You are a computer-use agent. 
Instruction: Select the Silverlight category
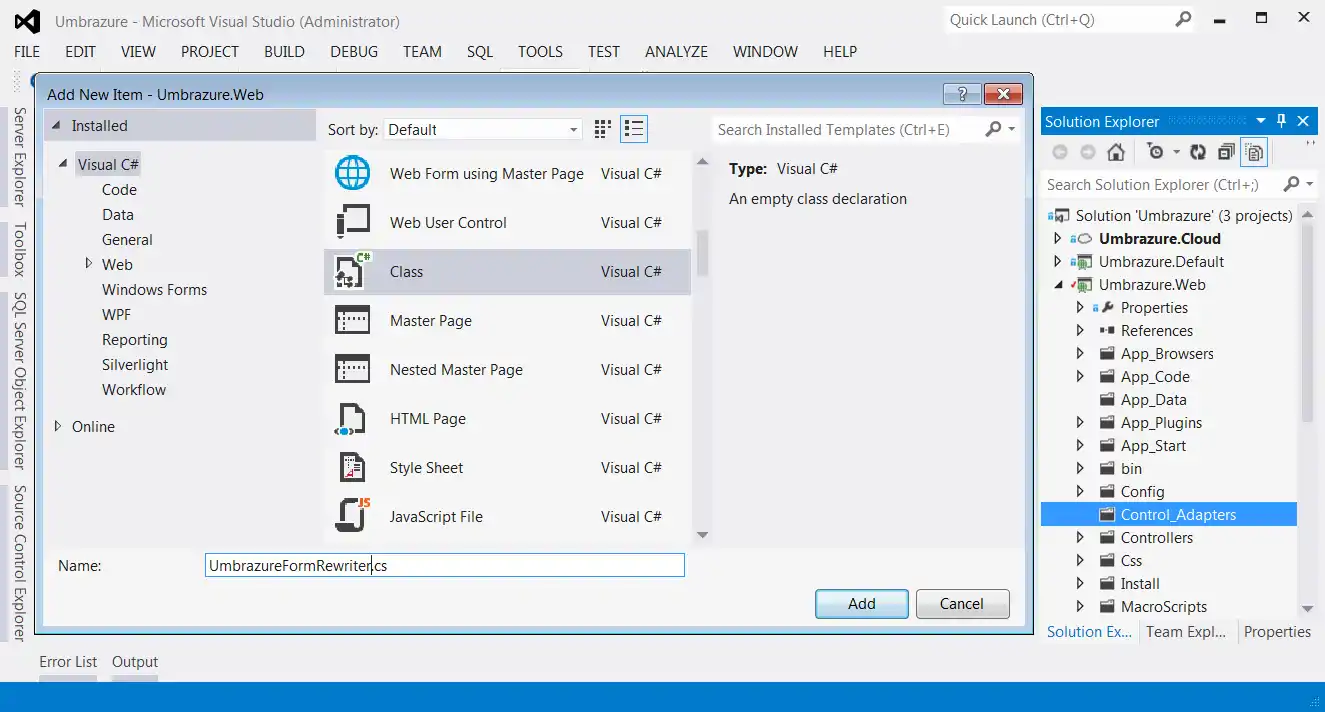click(135, 364)
